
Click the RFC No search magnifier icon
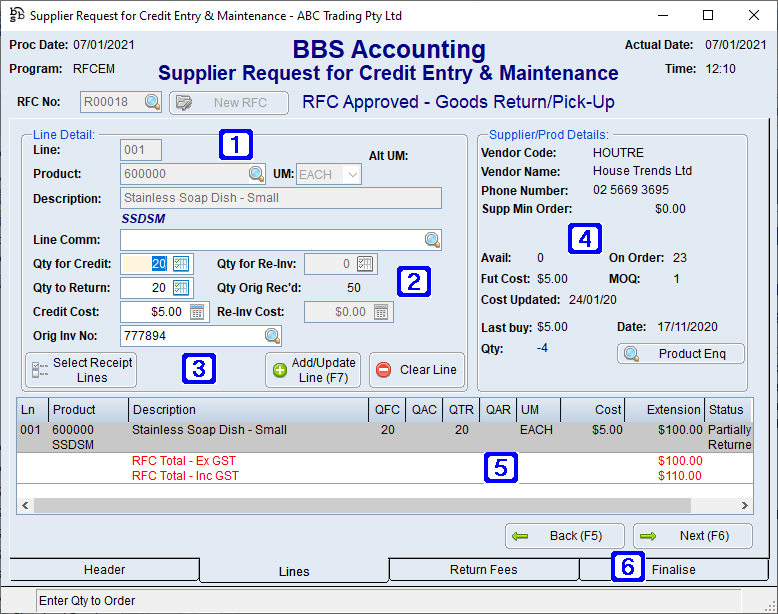(x=152, y=102)
